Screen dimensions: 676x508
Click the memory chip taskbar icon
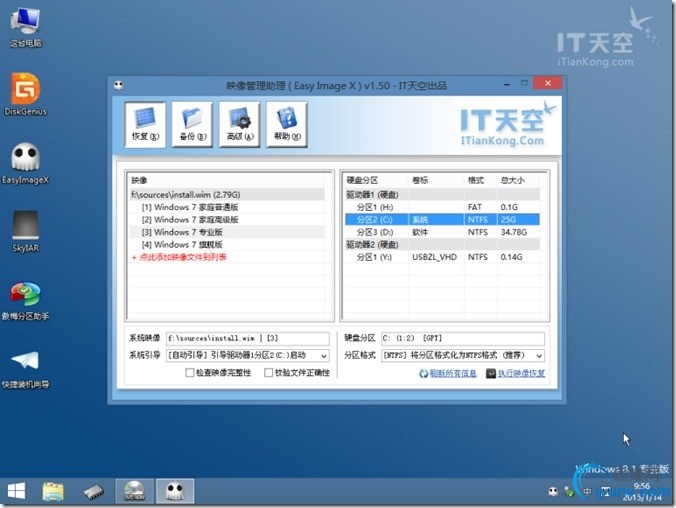click(94, 492)
